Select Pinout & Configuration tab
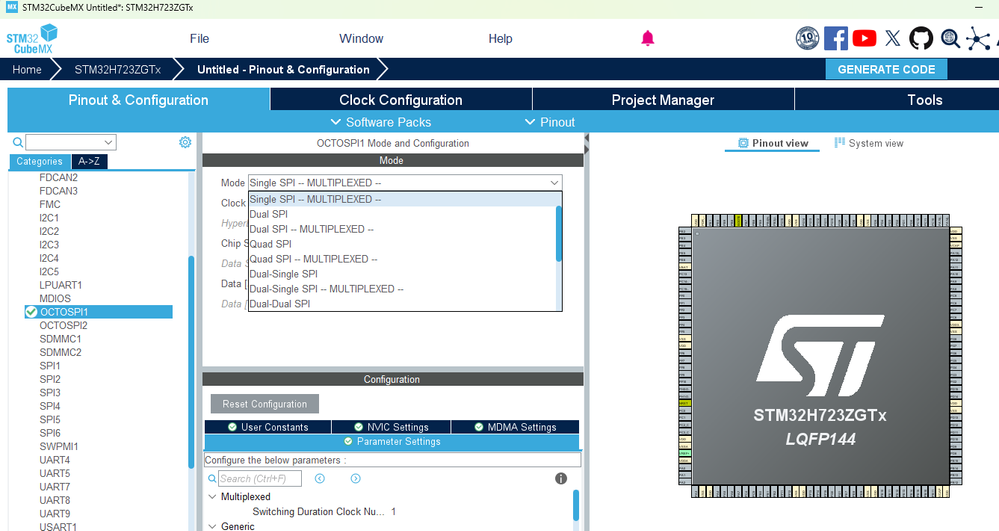 pyautogui.click(x=138, y=99)
